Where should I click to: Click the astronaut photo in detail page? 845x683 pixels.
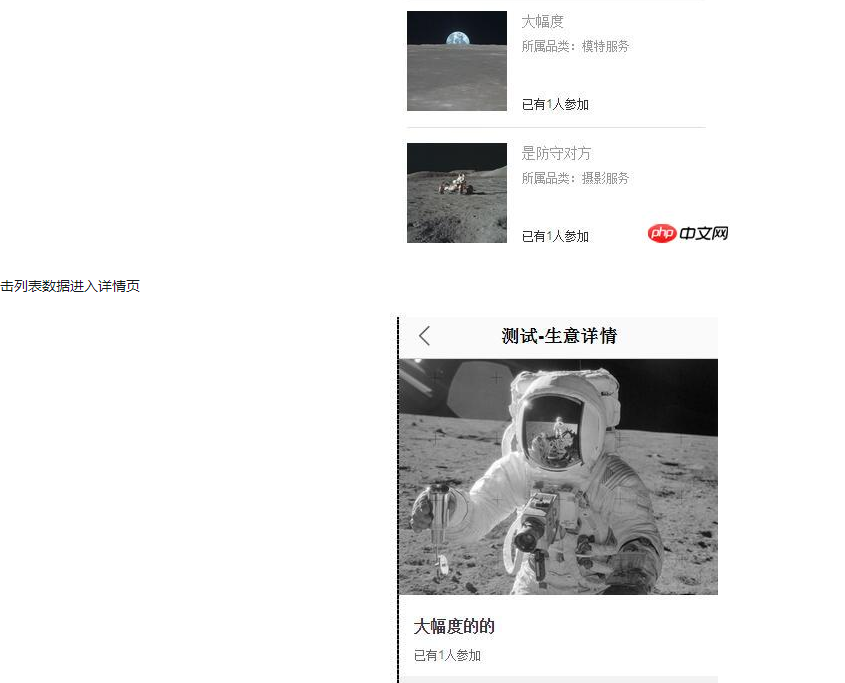pos(558,477)
